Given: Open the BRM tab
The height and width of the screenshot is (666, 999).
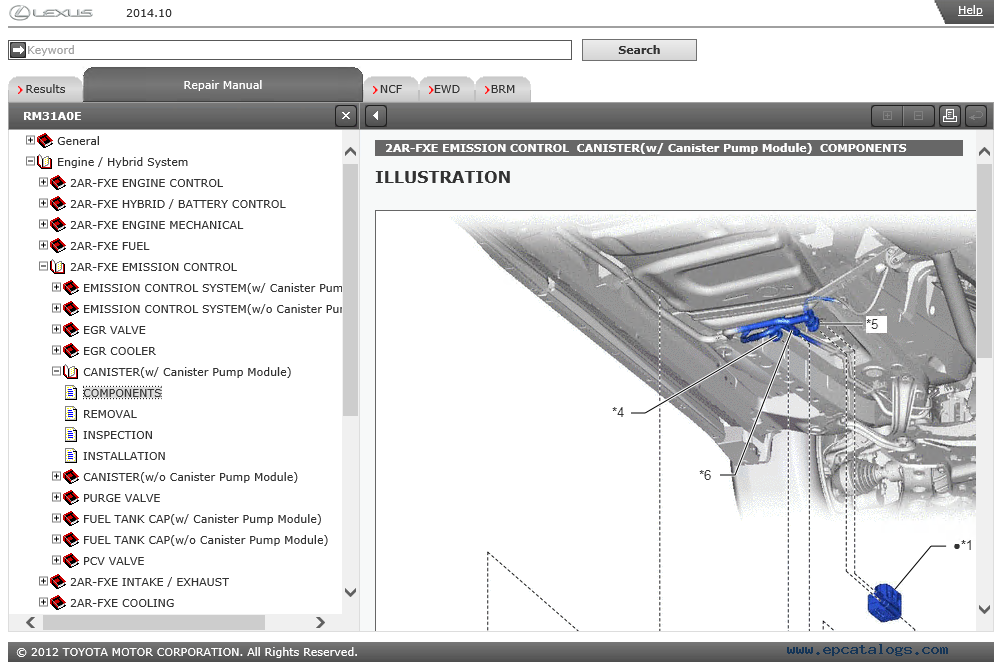Looking at the screenshot, I should 503,89.
